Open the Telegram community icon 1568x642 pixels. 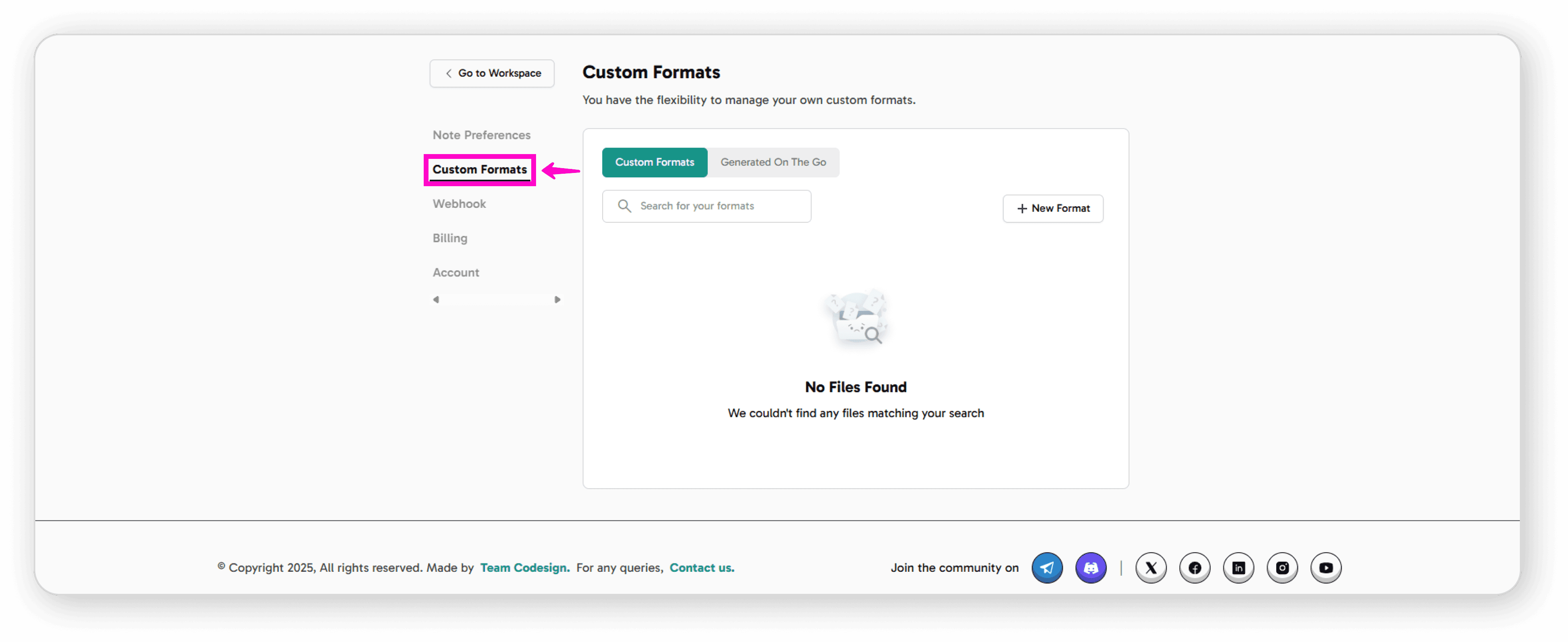click(x=1047, y=567)
